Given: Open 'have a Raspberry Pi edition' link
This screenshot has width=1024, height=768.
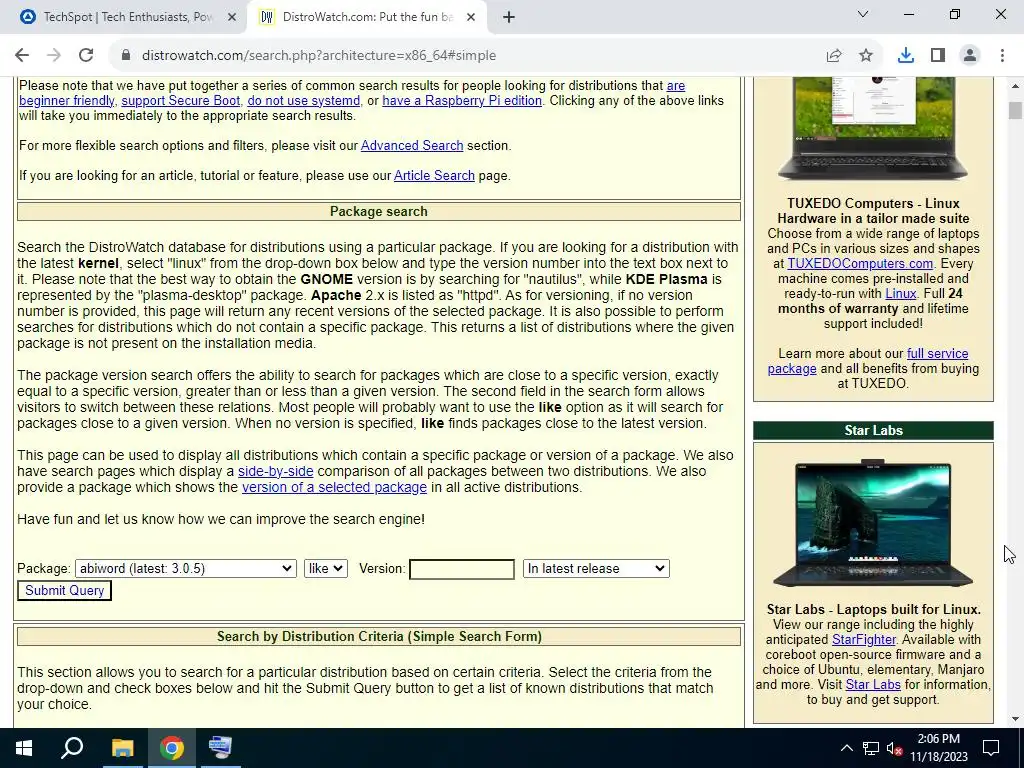Looking at the screenshot, I should (x=462, y=101).
